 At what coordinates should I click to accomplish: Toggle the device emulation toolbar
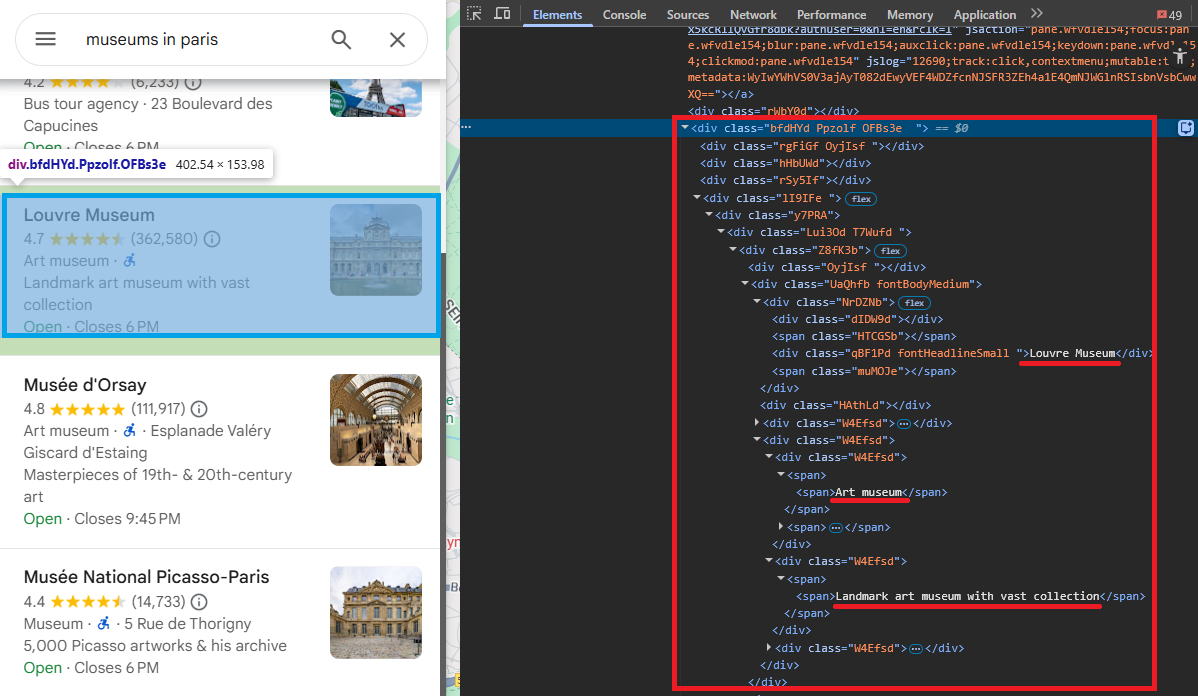pyautogui.click(x=502, y=13)
